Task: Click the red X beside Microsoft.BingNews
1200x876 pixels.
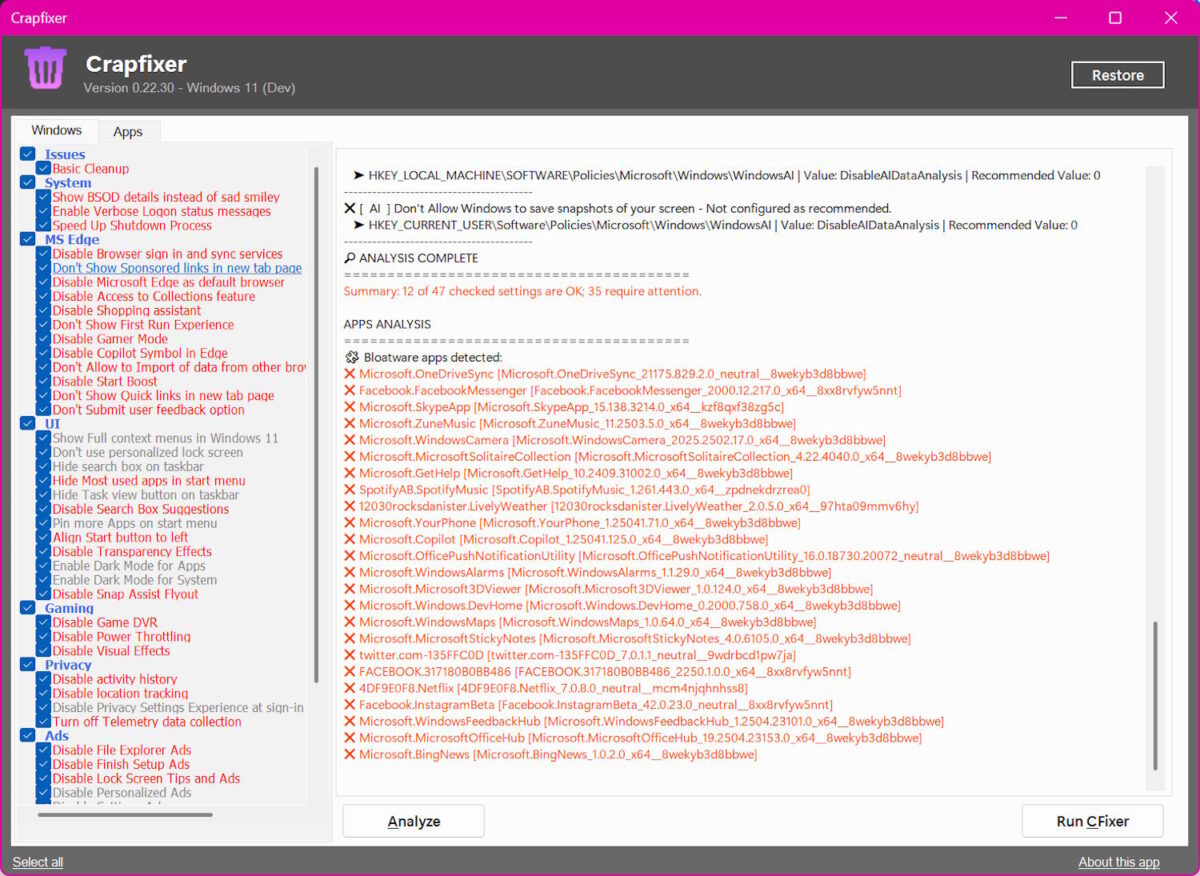Action: pos(352,754)
